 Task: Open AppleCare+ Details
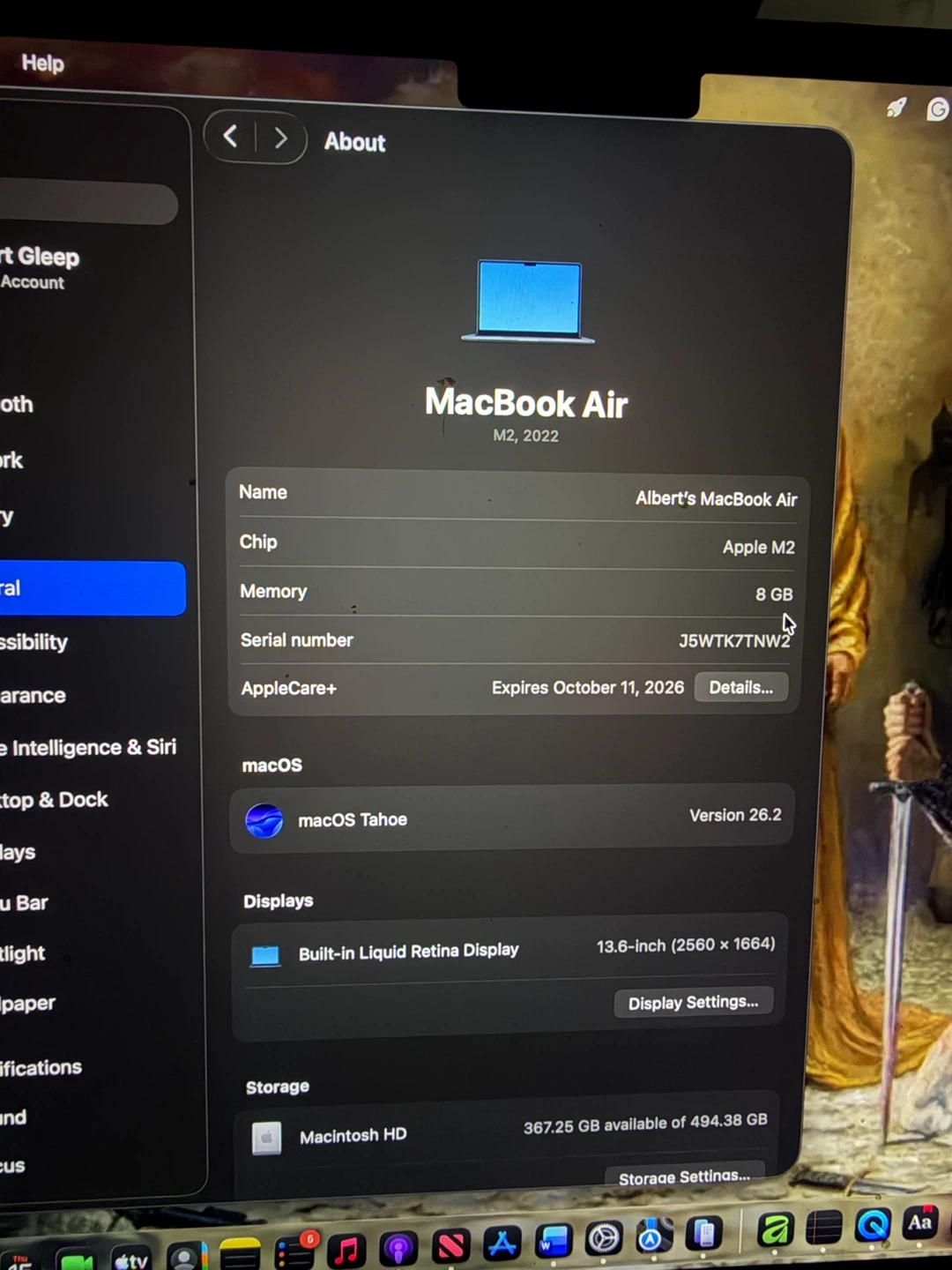740,687
